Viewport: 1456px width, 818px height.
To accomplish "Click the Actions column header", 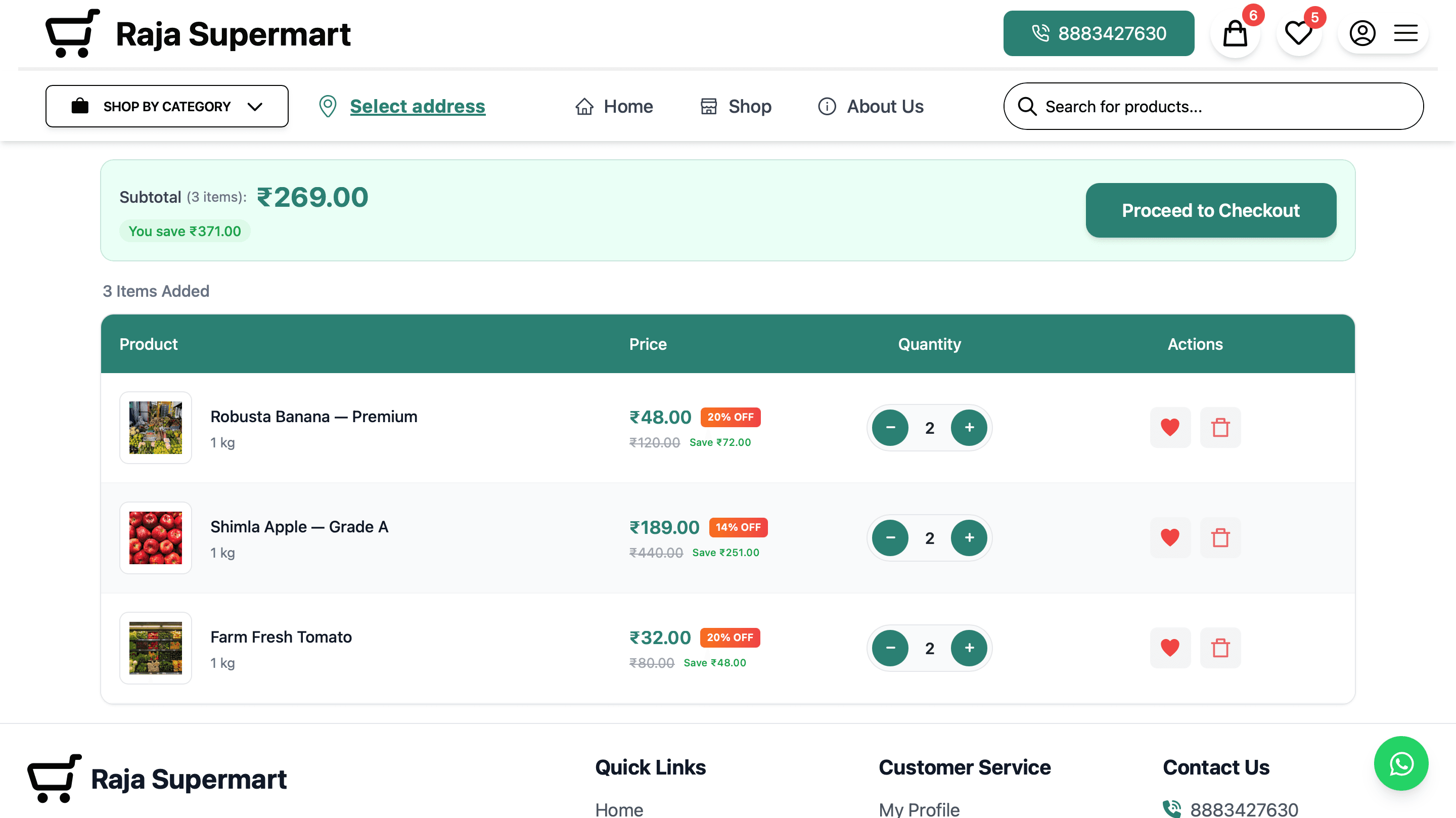I will tap(1195, 344).
